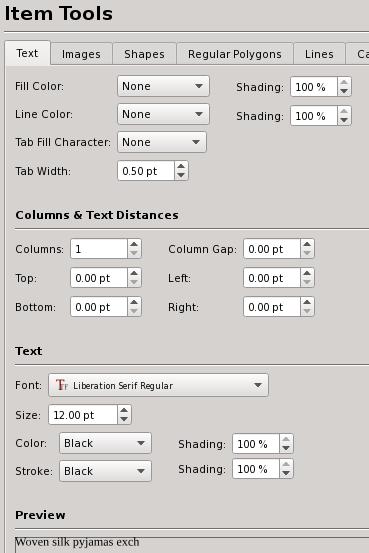Decrease the Column Gap value
Image resolution: width=369 pixels, height=553 pixels.
tap(307, 254)
